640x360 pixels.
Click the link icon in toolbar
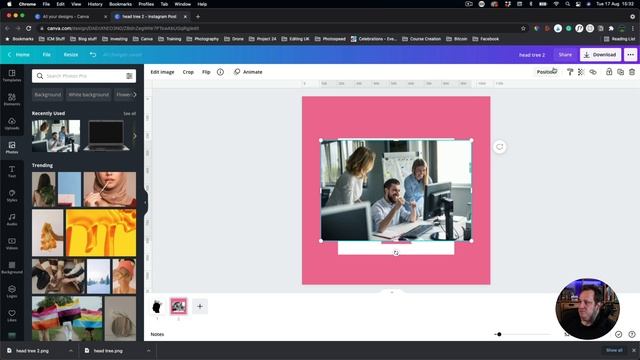[x=593, y=72]
